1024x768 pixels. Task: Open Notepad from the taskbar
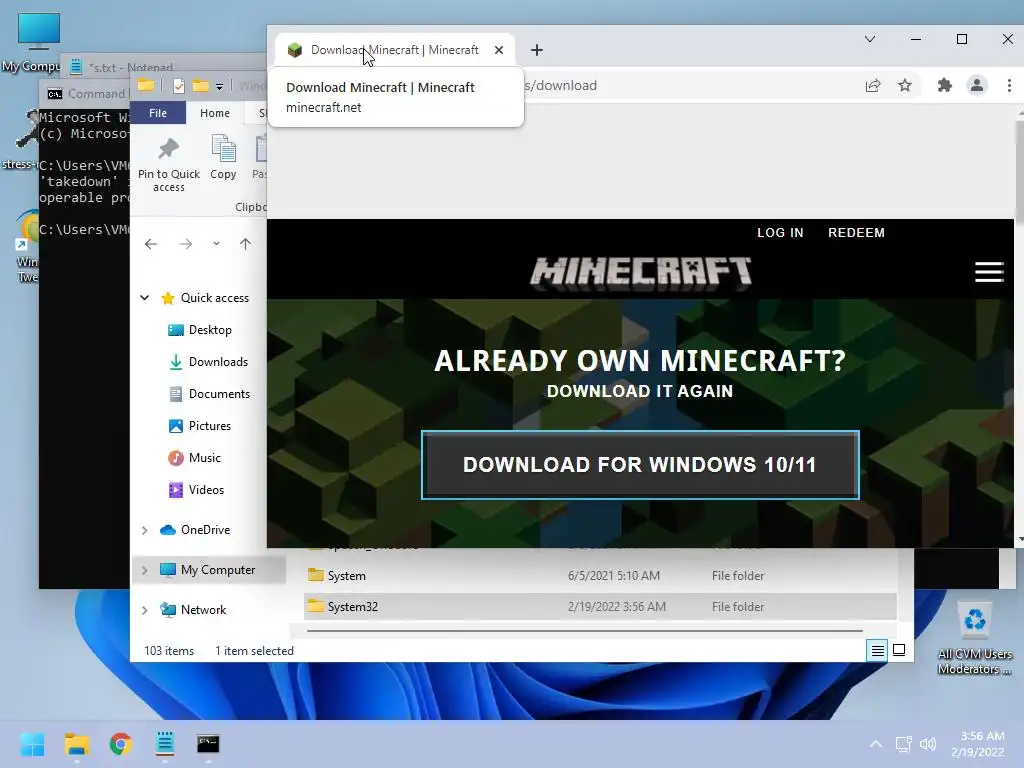pos(165,744)
